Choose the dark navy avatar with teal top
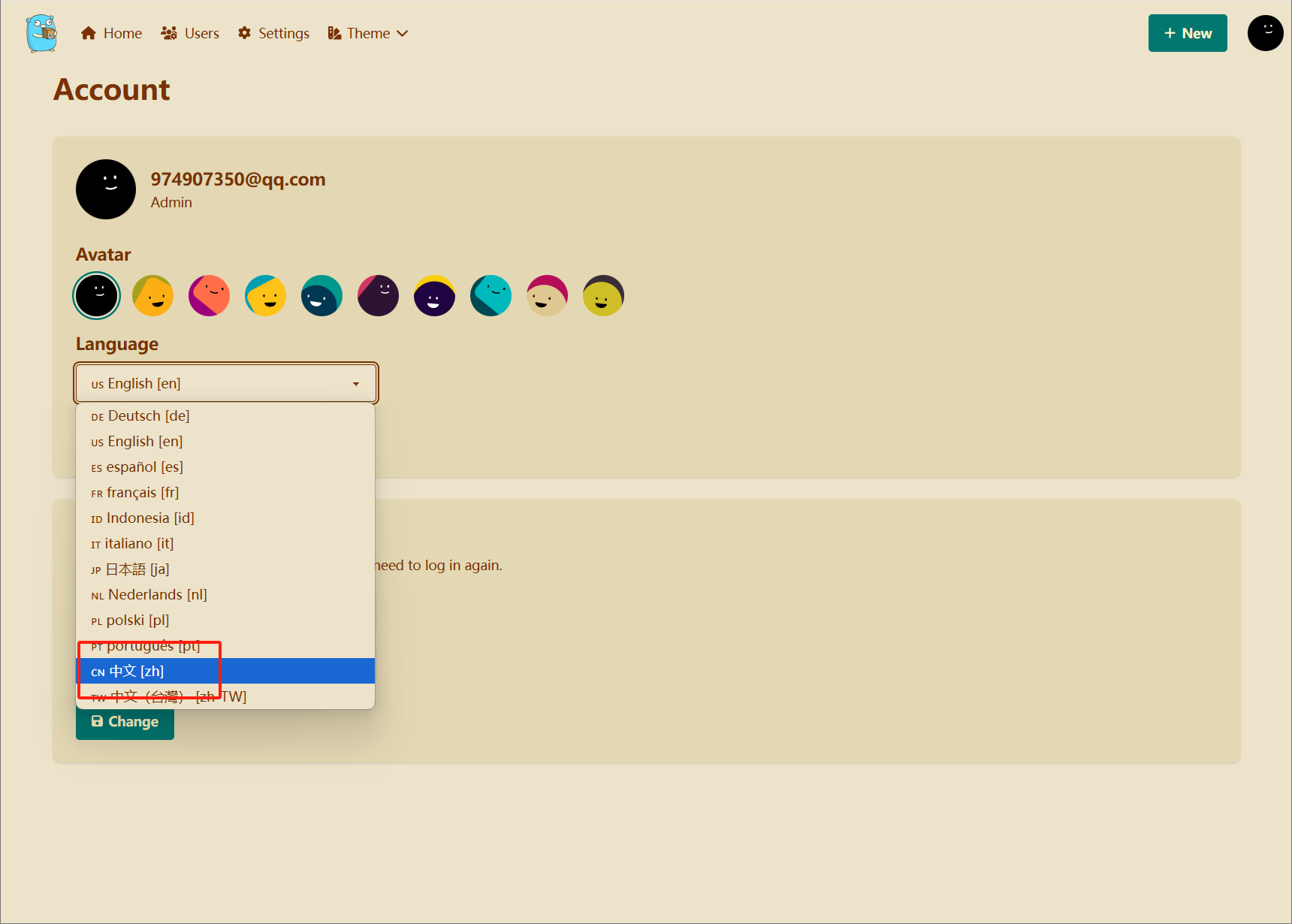 tap(322, 295)
